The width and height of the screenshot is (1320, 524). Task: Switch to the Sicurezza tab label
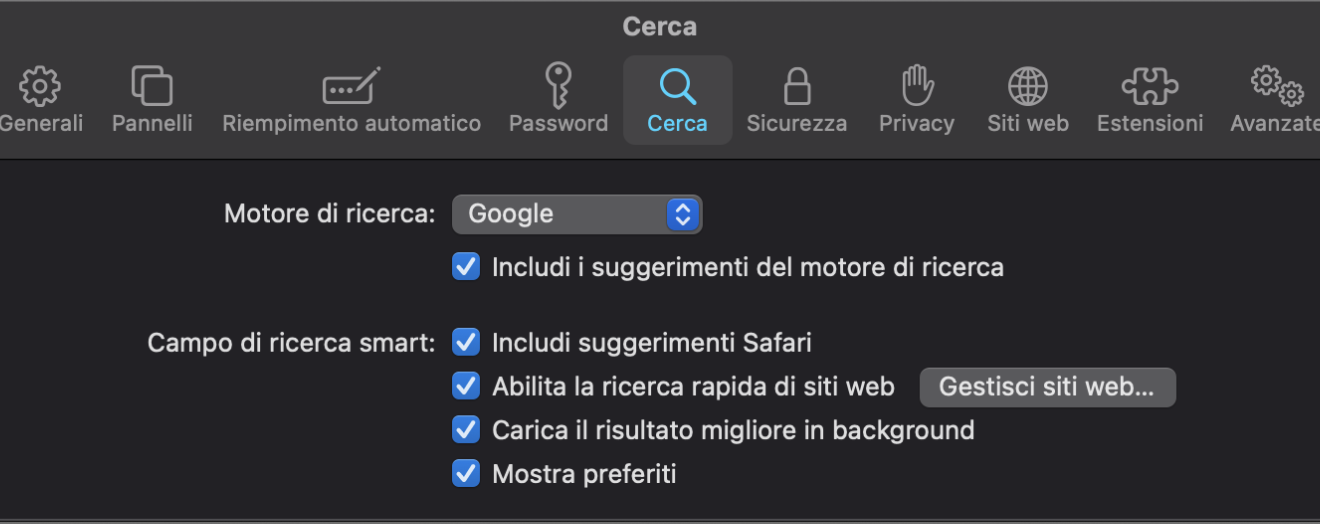click(797, 124)
